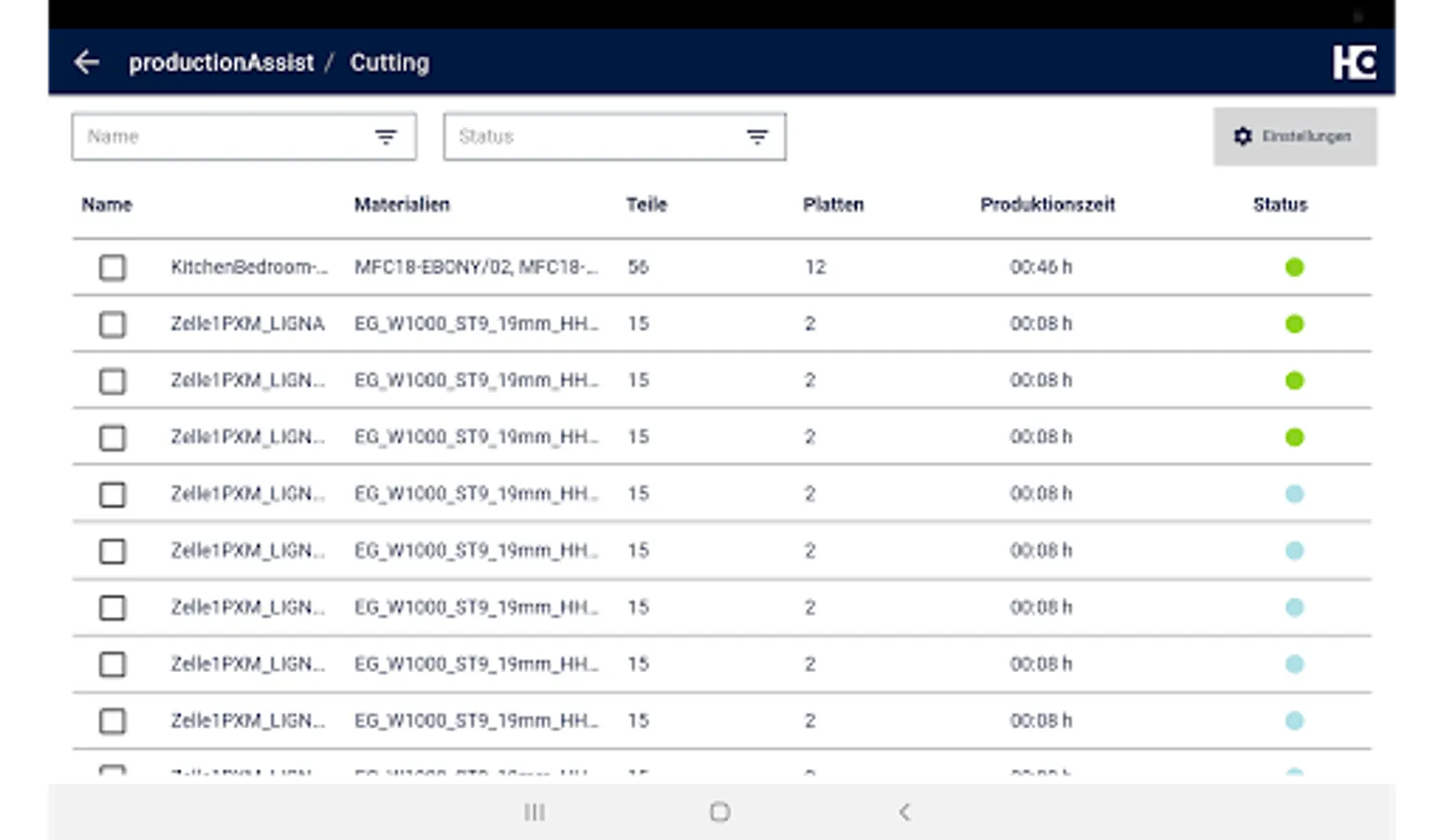Open the Einstellungen settings button

pos(1295,136)
